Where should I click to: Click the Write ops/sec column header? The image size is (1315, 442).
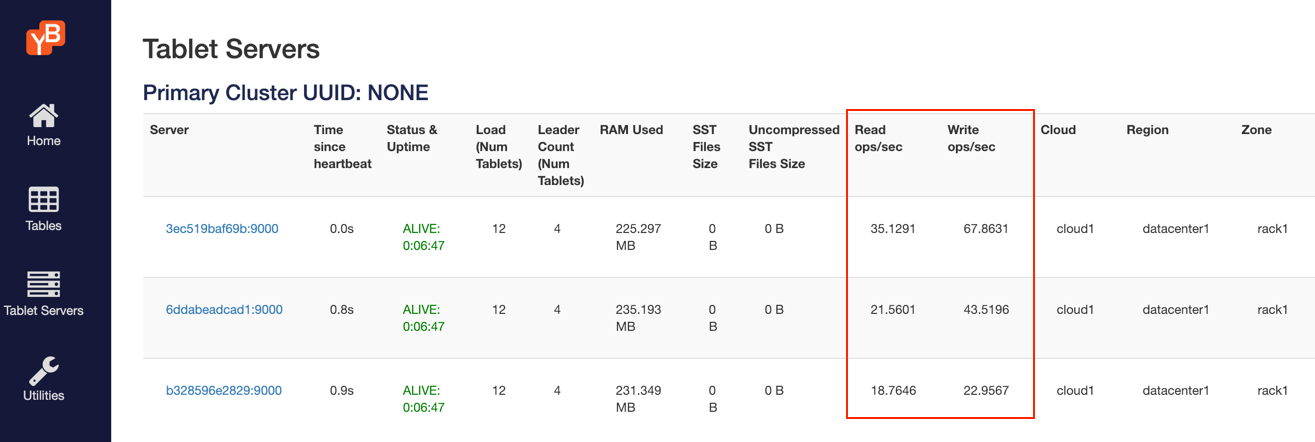[x=971, y=138]
